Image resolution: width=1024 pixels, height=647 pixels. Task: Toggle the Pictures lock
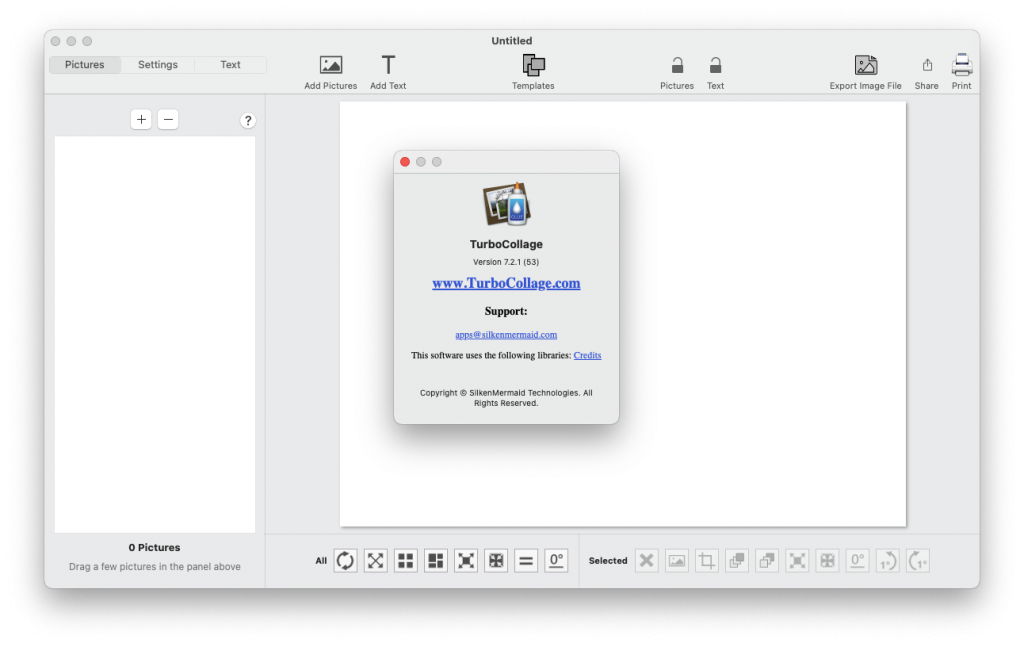[x=677, y=65]
